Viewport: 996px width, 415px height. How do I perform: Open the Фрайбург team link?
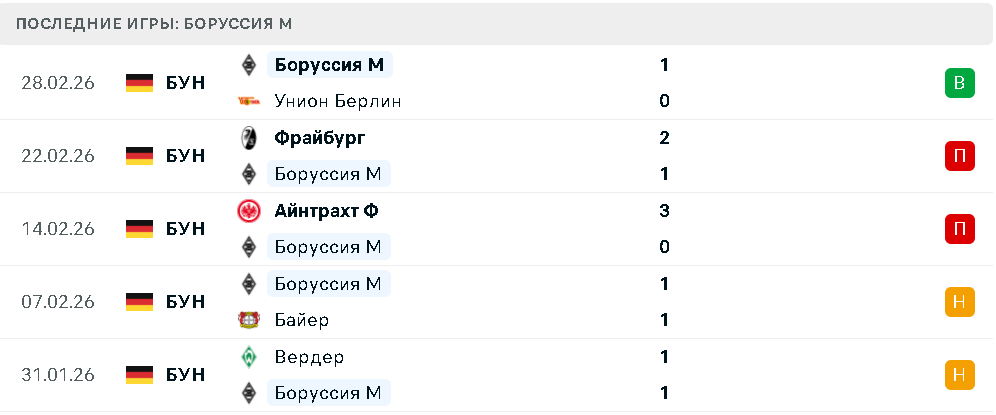click(319, 138)
